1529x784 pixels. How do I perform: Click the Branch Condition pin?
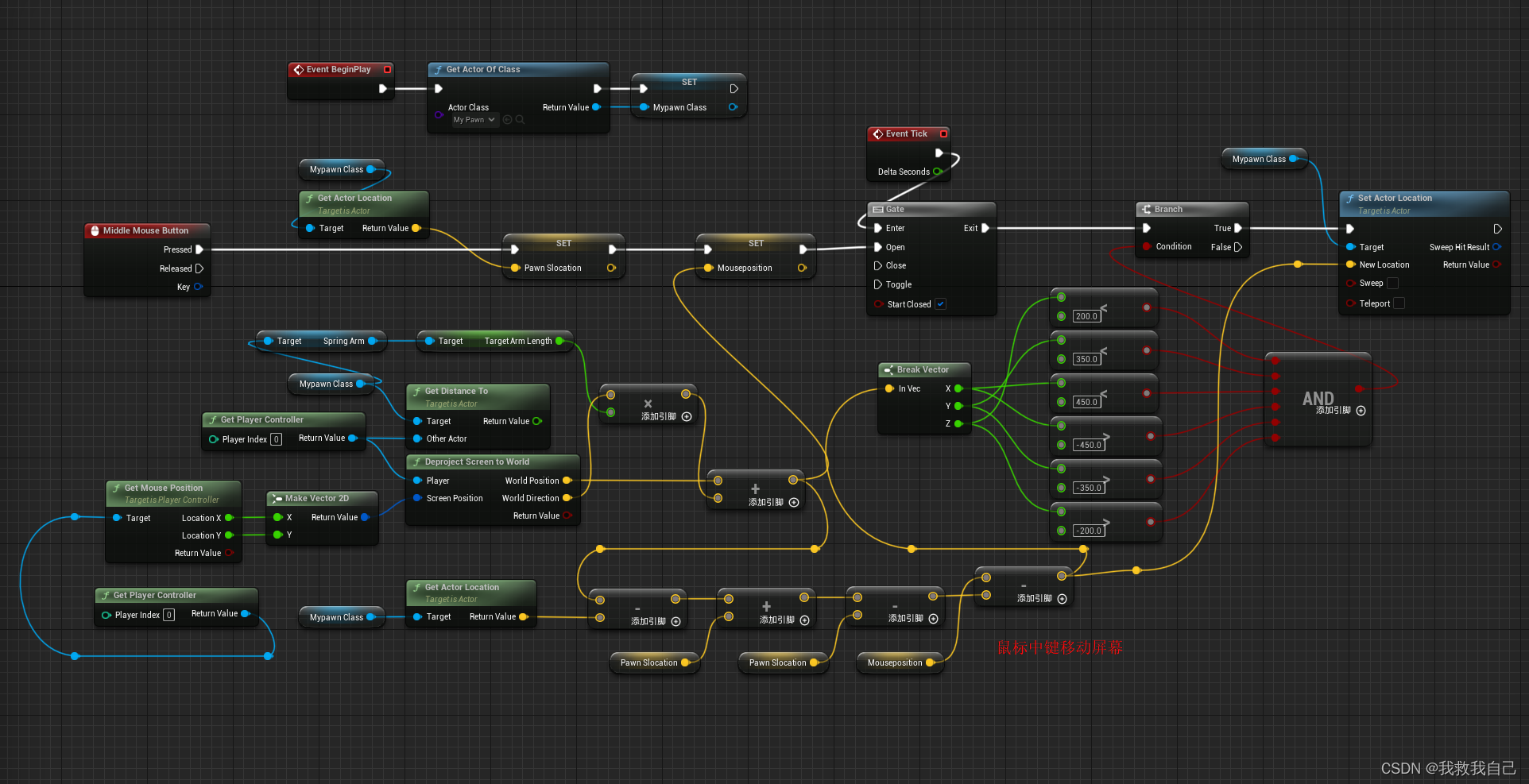(x=1147, y=246)
